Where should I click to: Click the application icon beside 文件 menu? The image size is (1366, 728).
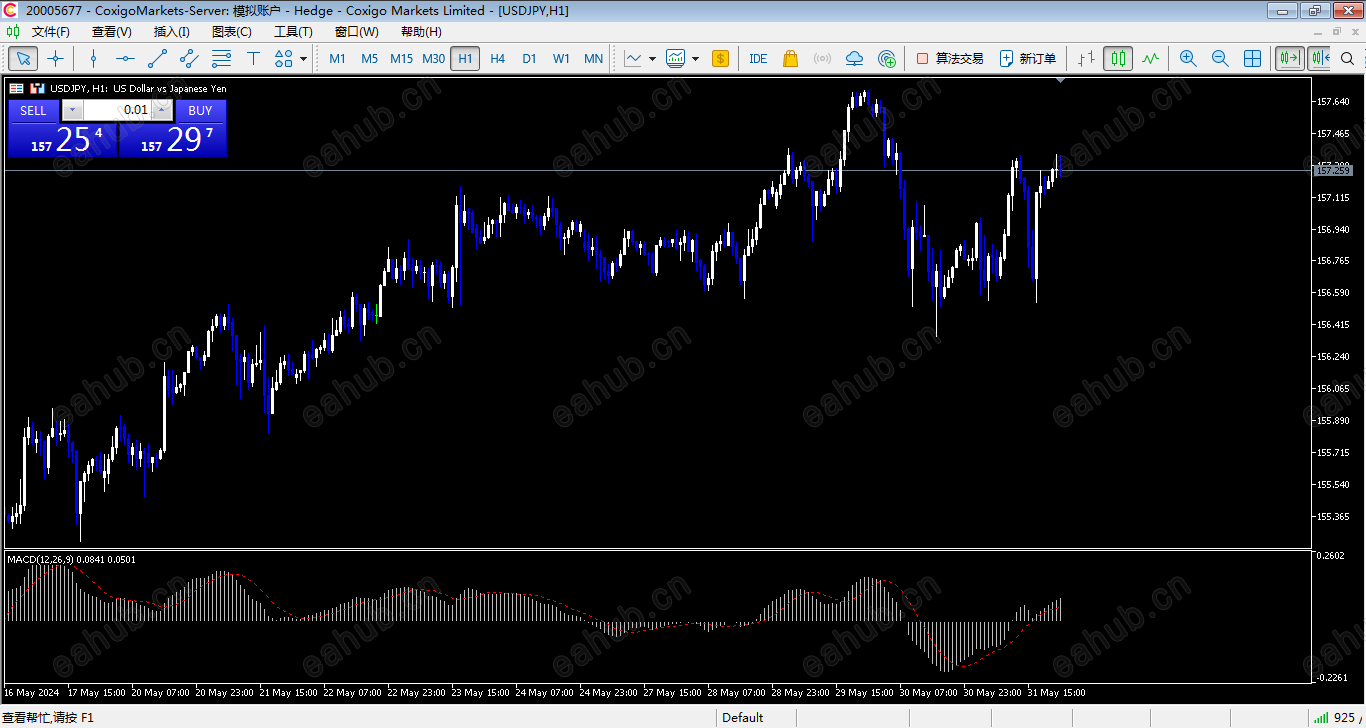[13, 31]
